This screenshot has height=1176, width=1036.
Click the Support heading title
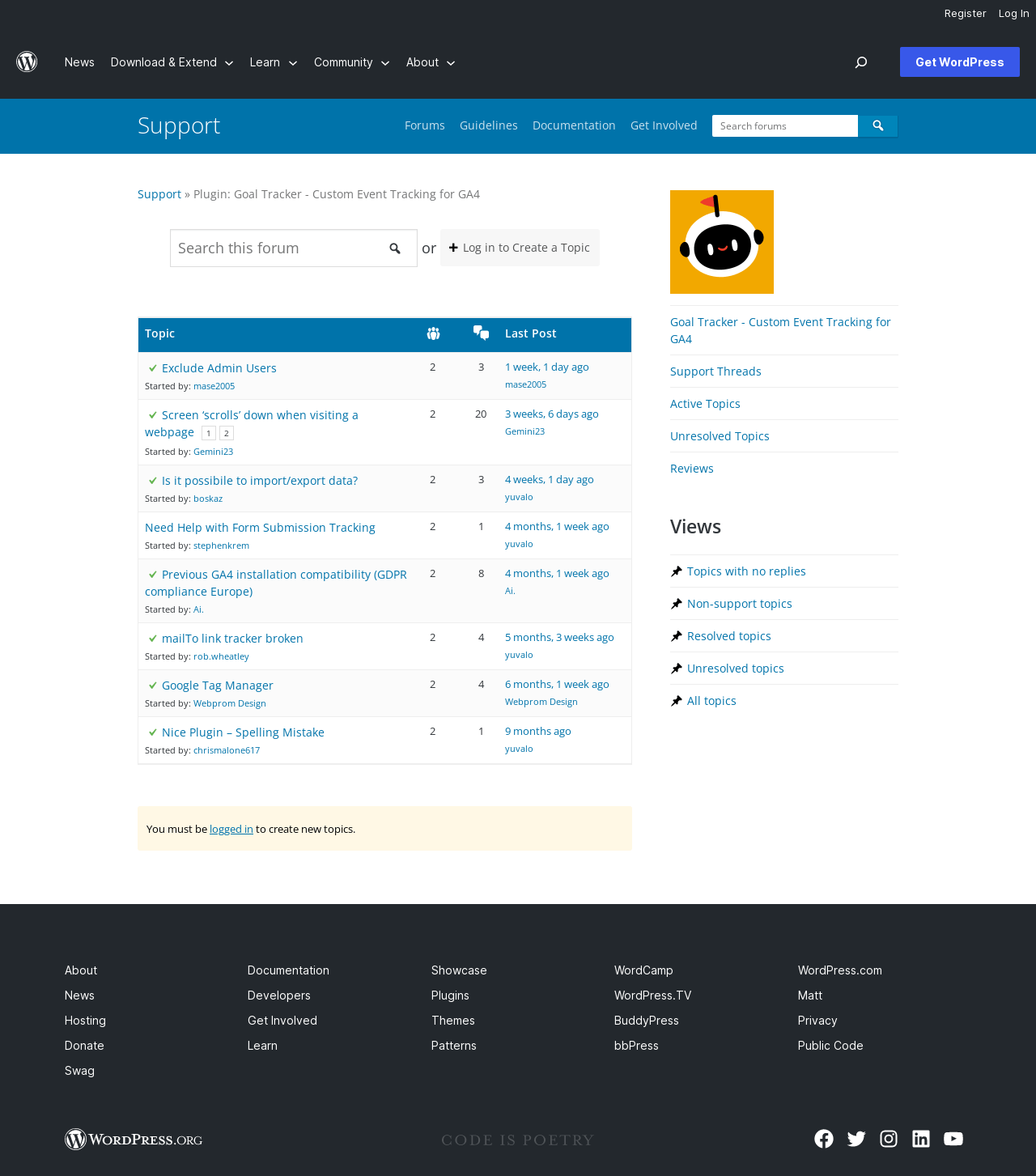[x=179, y=125]
